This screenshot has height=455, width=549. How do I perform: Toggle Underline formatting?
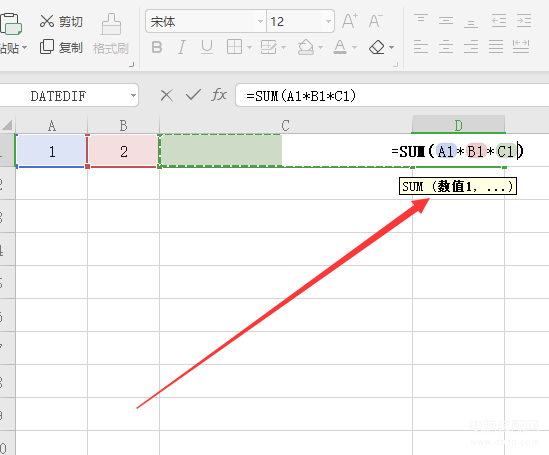(x=207, y=47)
